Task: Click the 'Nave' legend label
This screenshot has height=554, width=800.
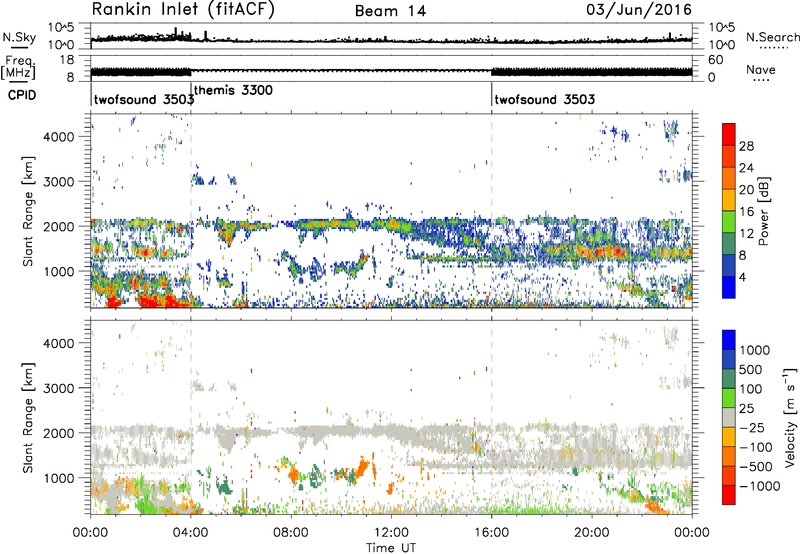Action: tap(761, 70)
